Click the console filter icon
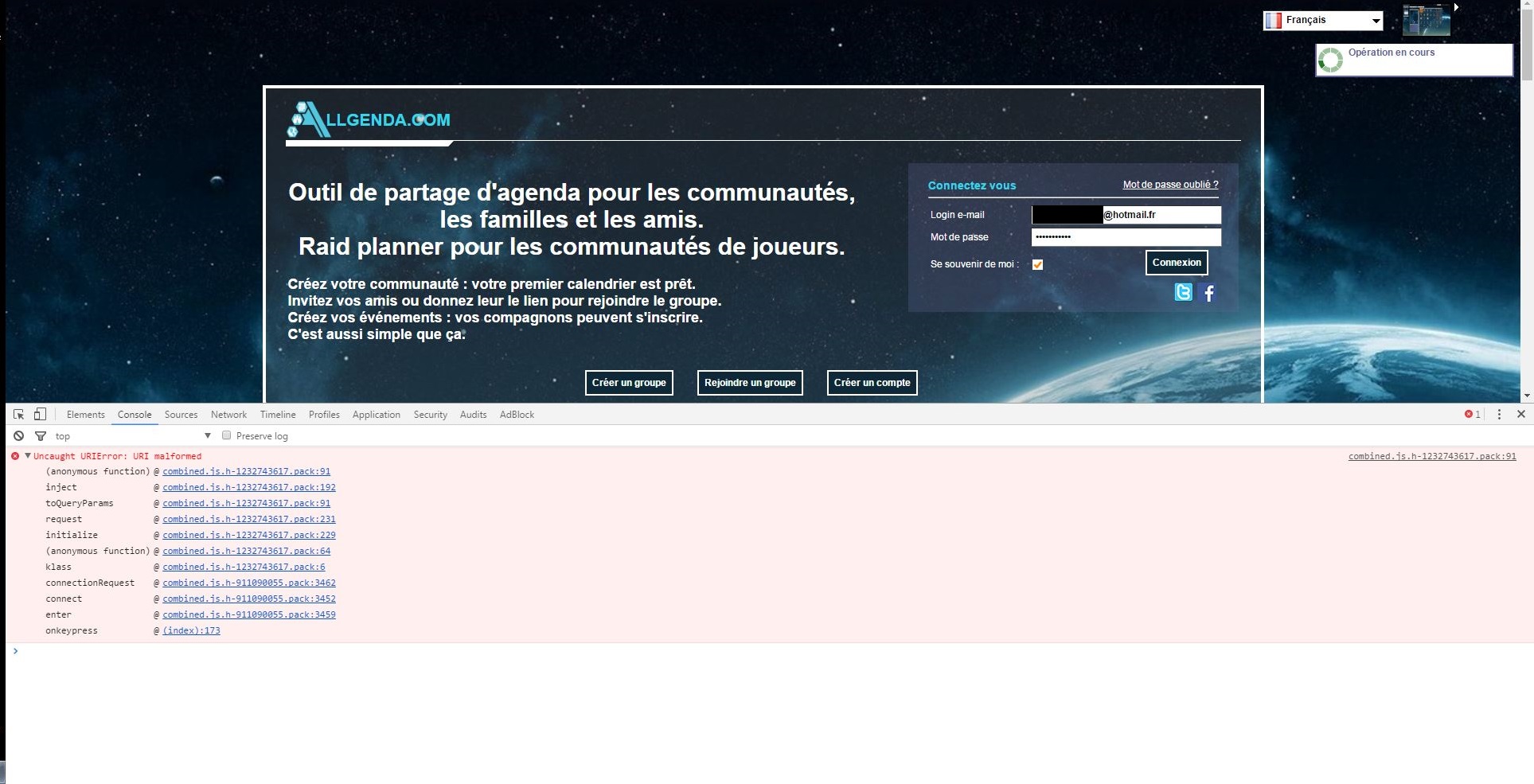 (x=41, y=435)
